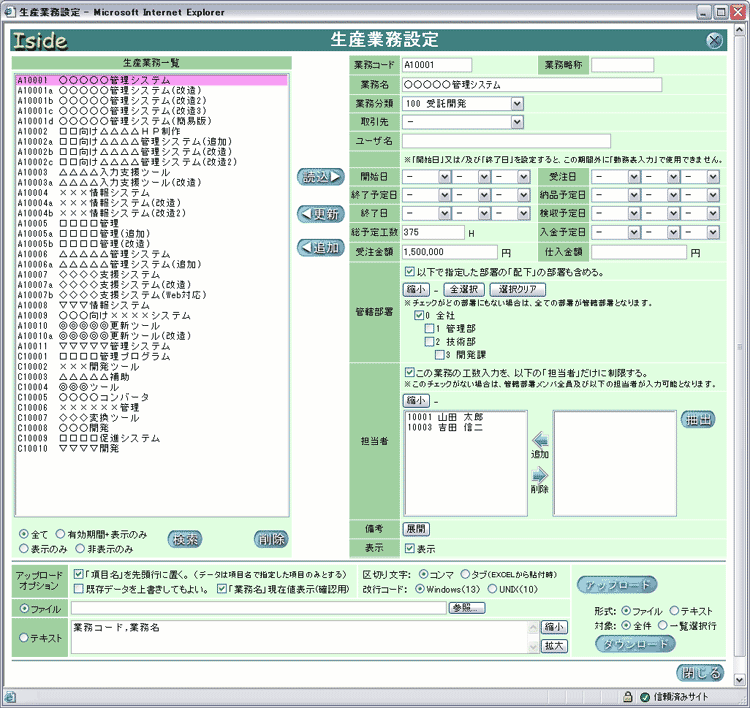Select the 有効期間+表示のみ radio button
Image resolution: width=750 pixels, height=708 pixels.
pyautogui.click(x=60, y=534)
